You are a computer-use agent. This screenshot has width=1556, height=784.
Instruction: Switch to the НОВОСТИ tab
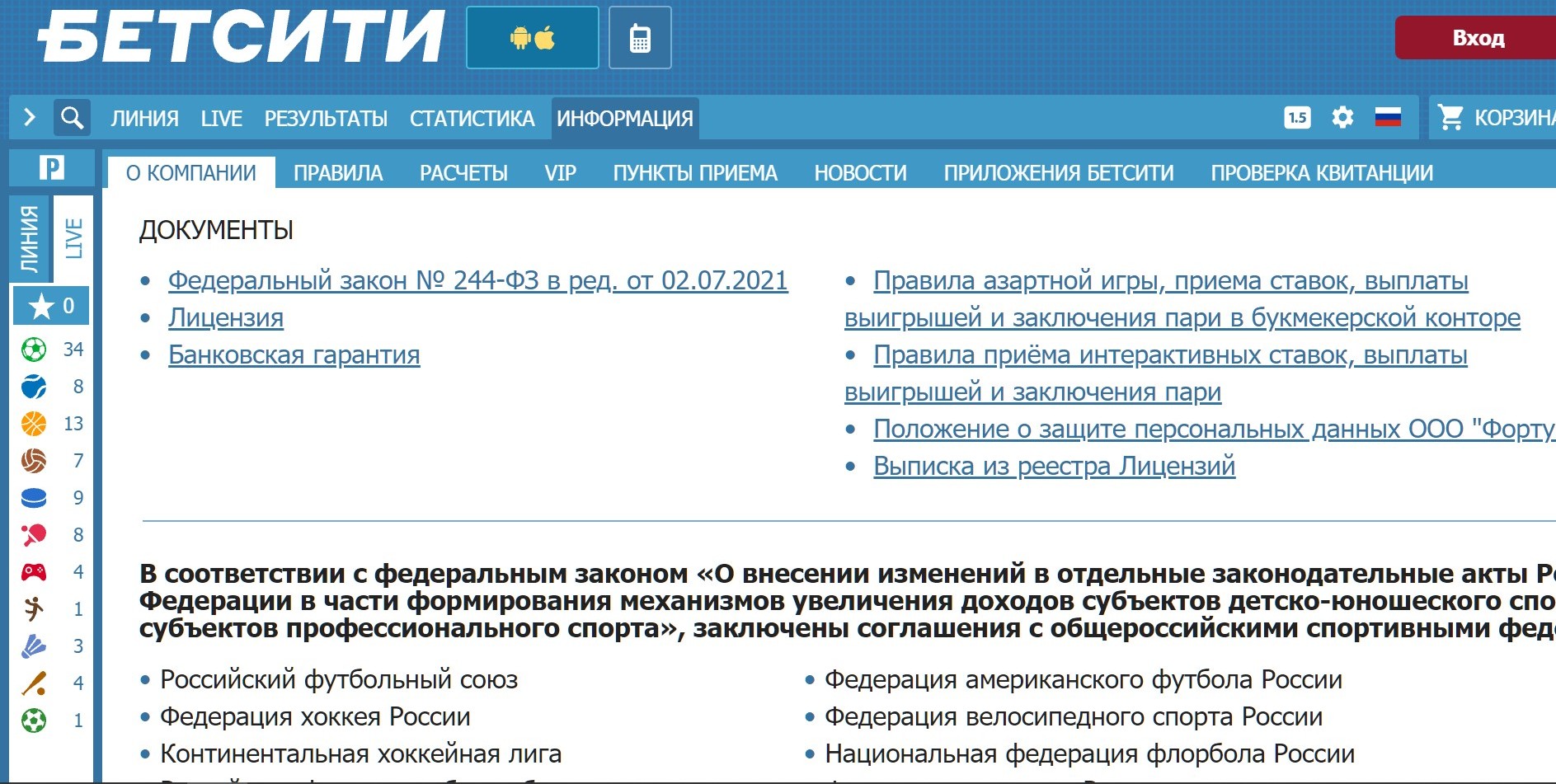[x=861, y=173]
